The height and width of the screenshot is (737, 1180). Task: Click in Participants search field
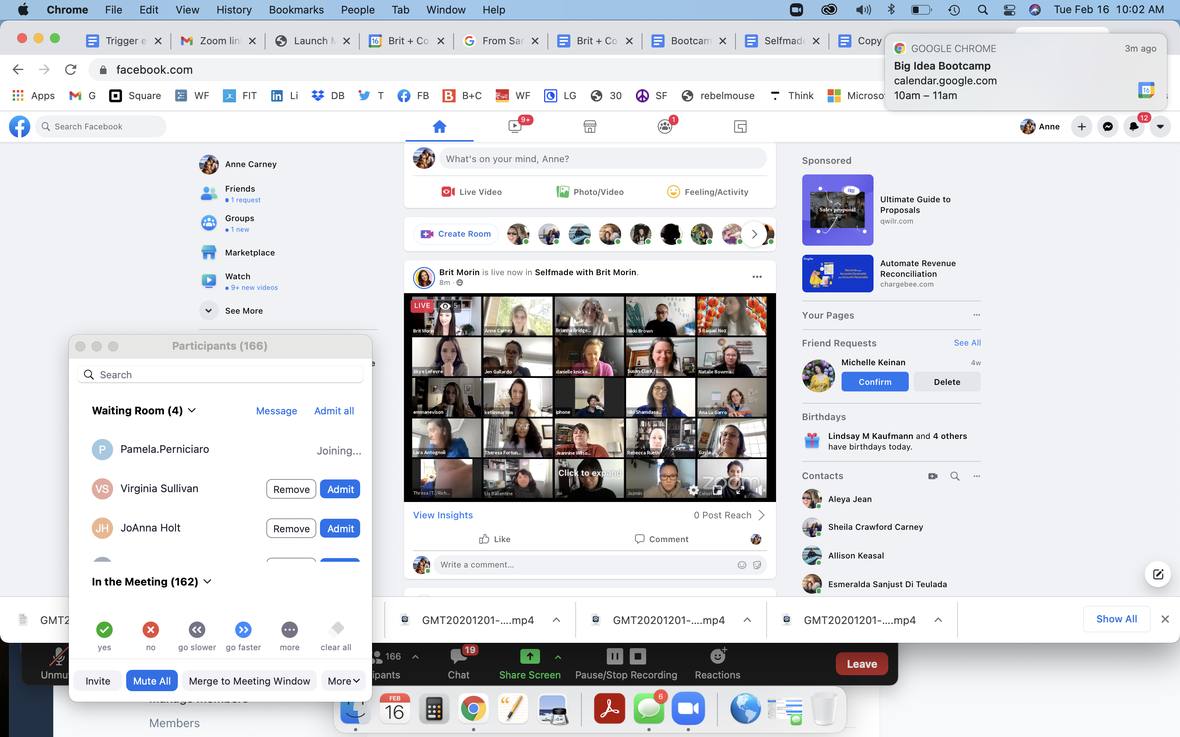click(x=220, y=374)
